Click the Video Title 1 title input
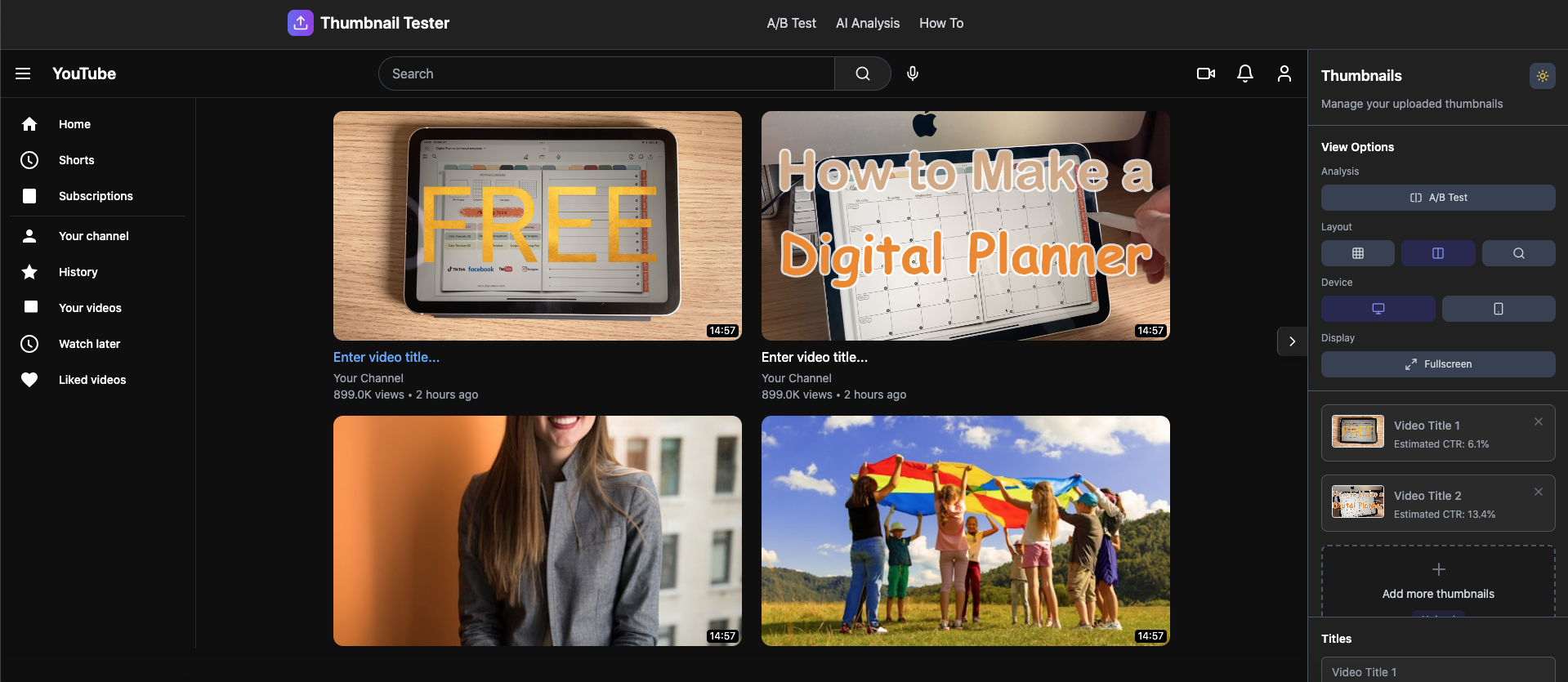Screen dimensions: 1568x682 point(1438,671)
